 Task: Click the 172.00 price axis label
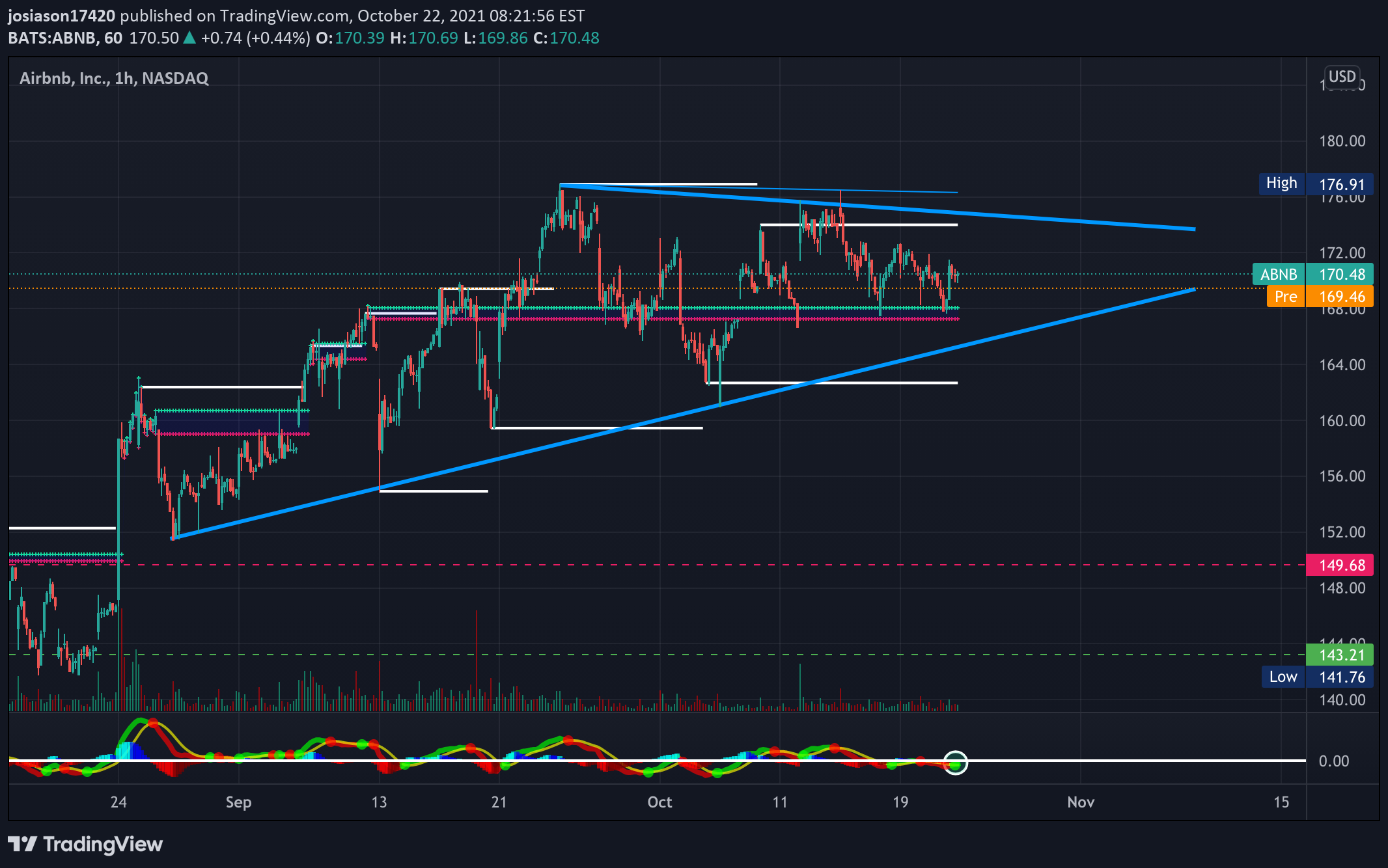[x=1342, y=253]
